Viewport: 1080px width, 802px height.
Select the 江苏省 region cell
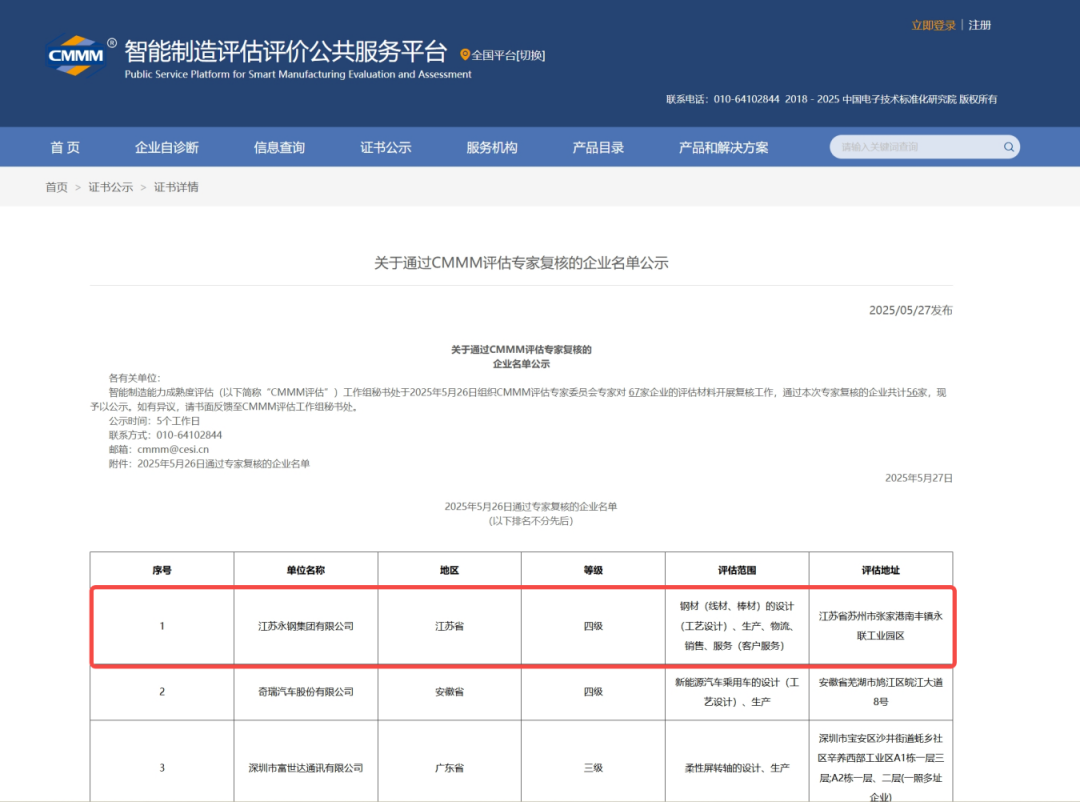tap(449, 626)
